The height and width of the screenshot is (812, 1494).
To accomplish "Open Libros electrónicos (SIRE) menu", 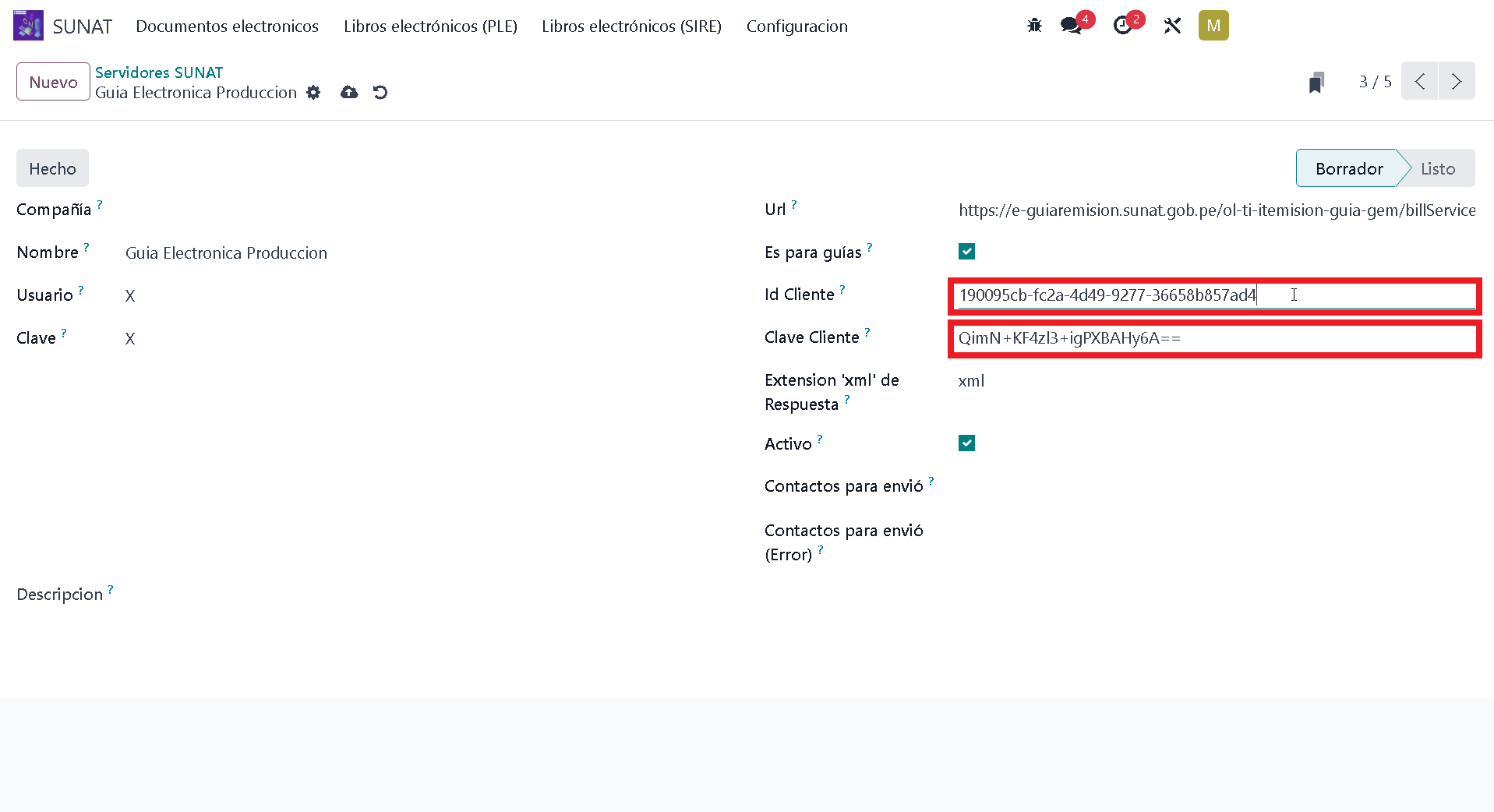I will point(631,26).
